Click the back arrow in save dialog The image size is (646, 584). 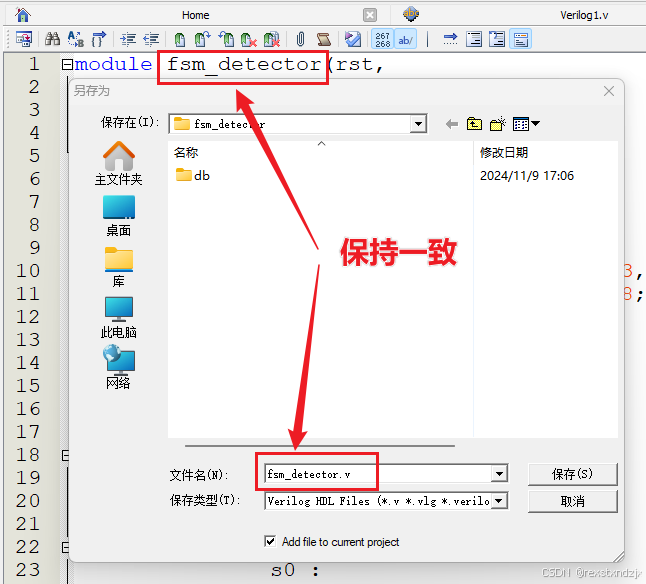pos(452,124)
